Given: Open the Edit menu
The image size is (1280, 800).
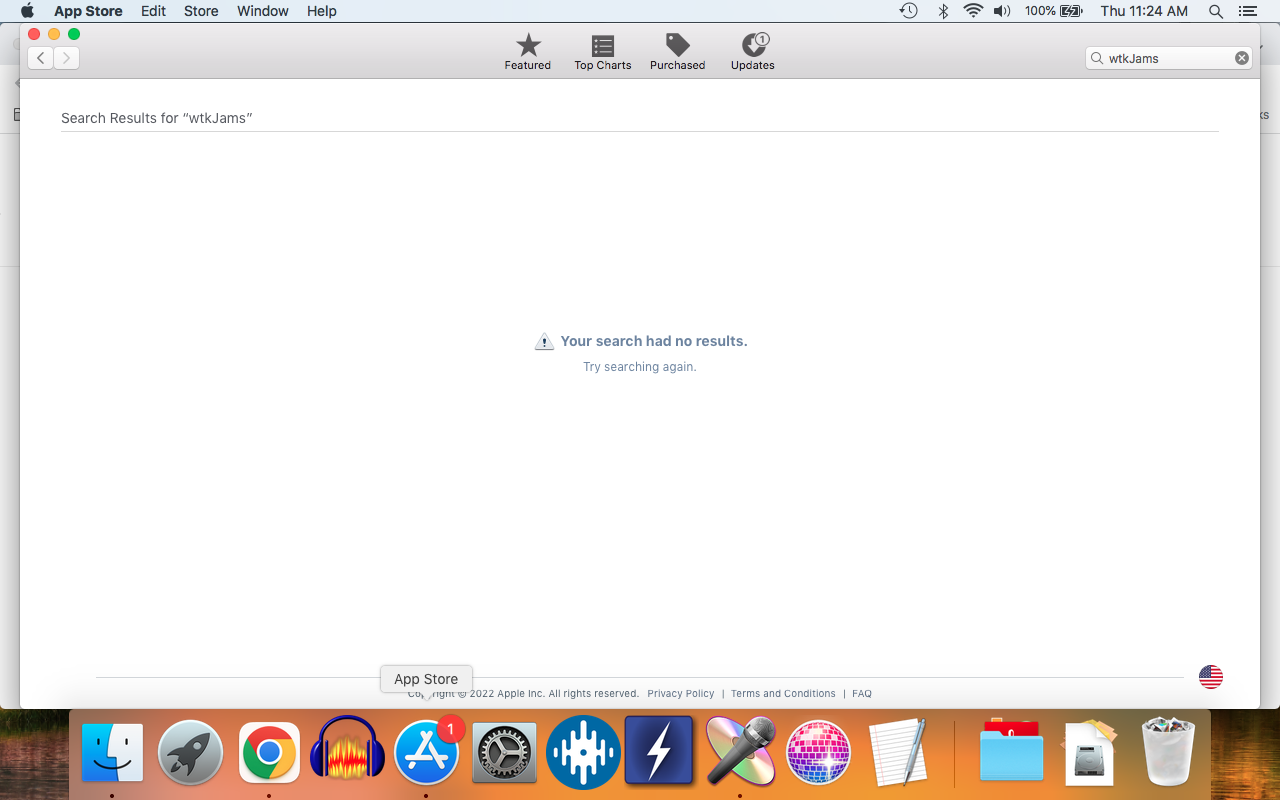Looking at the screenshot, I should point(153,11).
